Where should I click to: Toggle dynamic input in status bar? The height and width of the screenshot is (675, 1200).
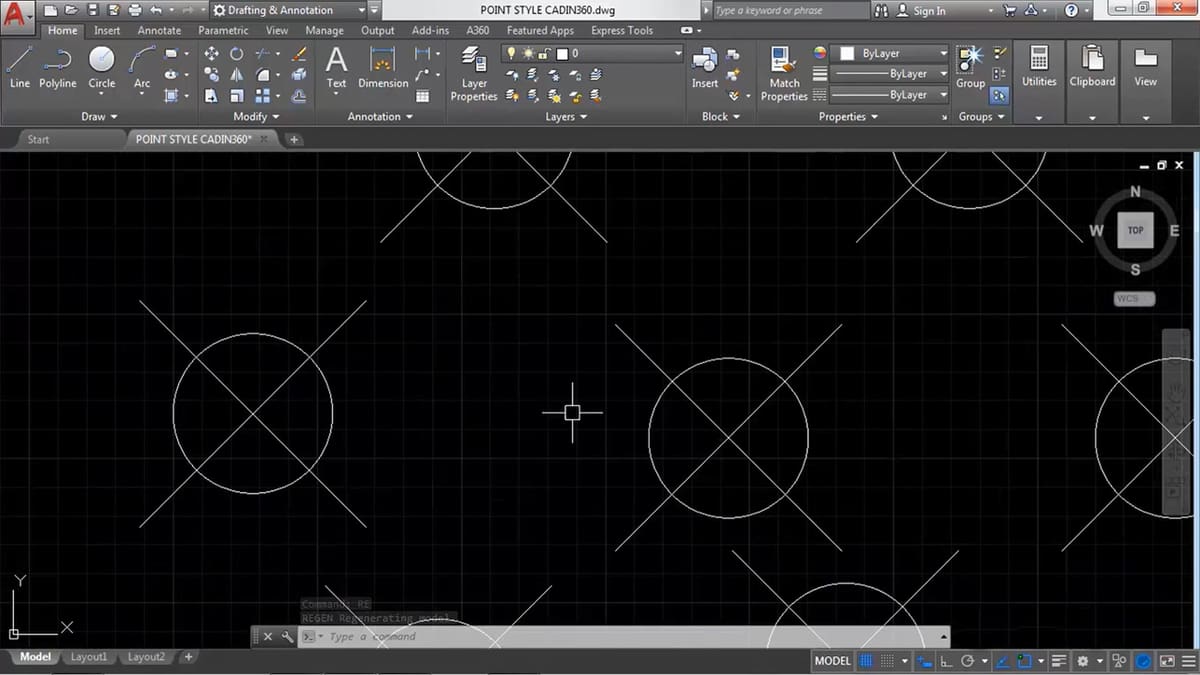[924, 661]
